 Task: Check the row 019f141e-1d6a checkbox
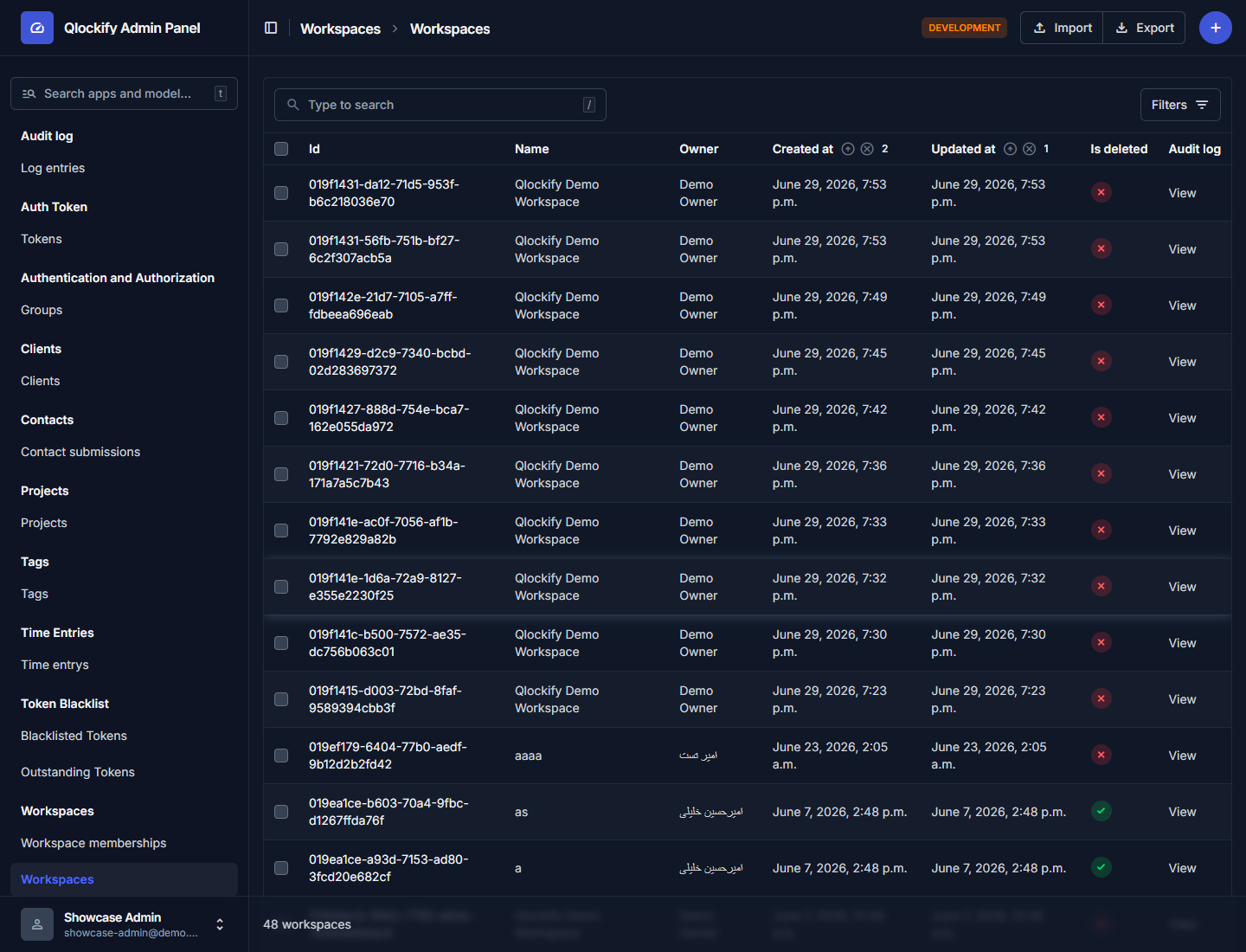click(281, 587)
